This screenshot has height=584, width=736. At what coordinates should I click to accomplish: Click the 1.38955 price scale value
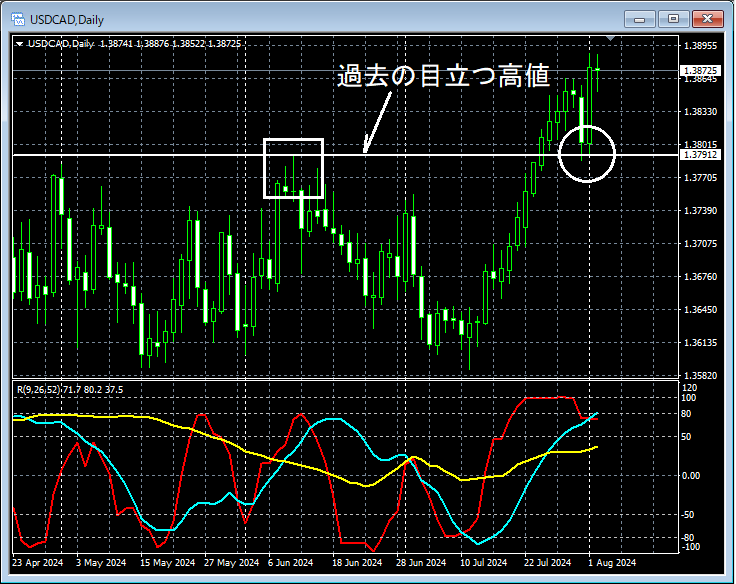700,46
